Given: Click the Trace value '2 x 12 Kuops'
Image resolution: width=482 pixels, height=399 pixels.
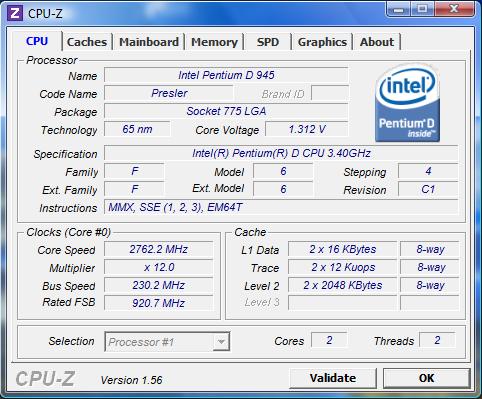Looking at the screenshot, I should click(342, 267).
